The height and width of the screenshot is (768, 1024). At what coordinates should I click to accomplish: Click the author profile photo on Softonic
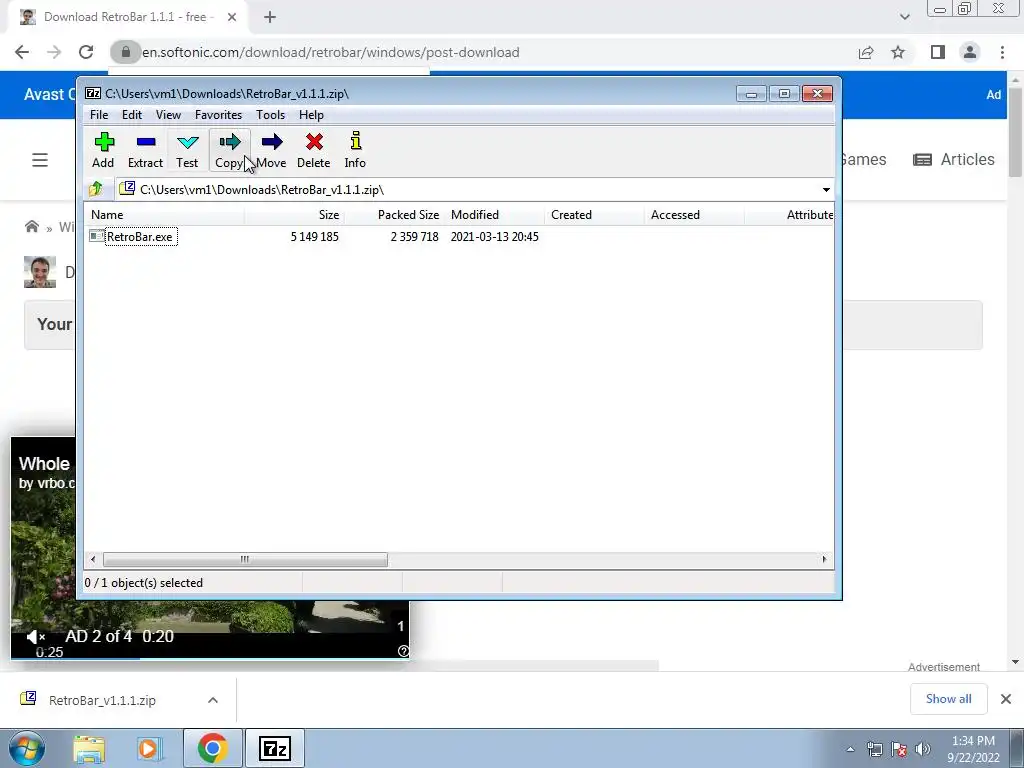point(40,272)
